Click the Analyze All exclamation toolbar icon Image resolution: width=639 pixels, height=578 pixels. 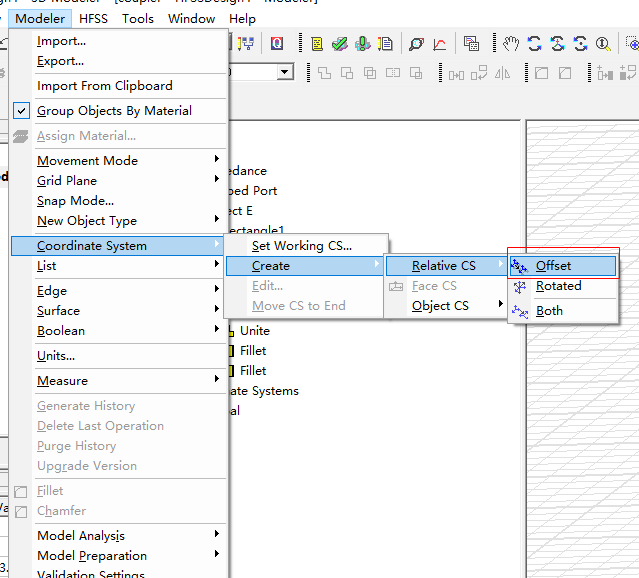[x=362, y=44]
